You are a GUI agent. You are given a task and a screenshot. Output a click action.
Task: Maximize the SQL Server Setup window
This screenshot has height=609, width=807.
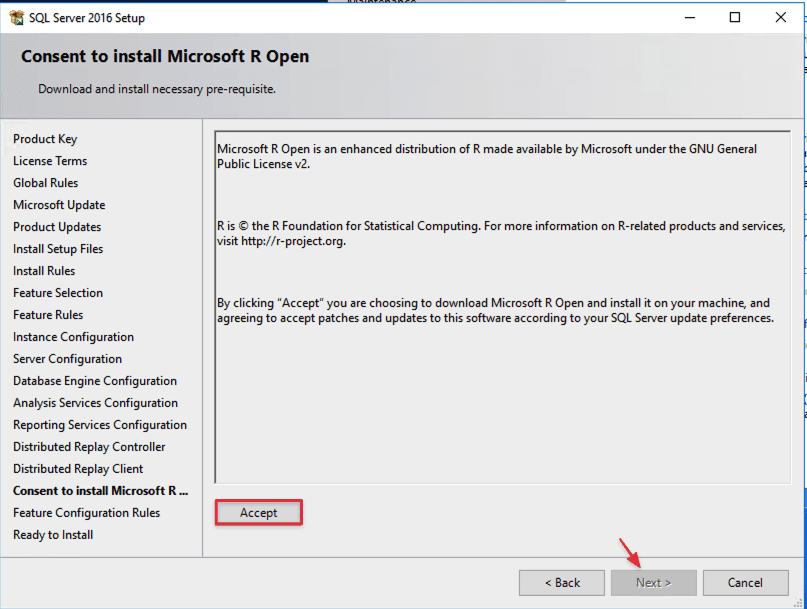click(735, 17)
